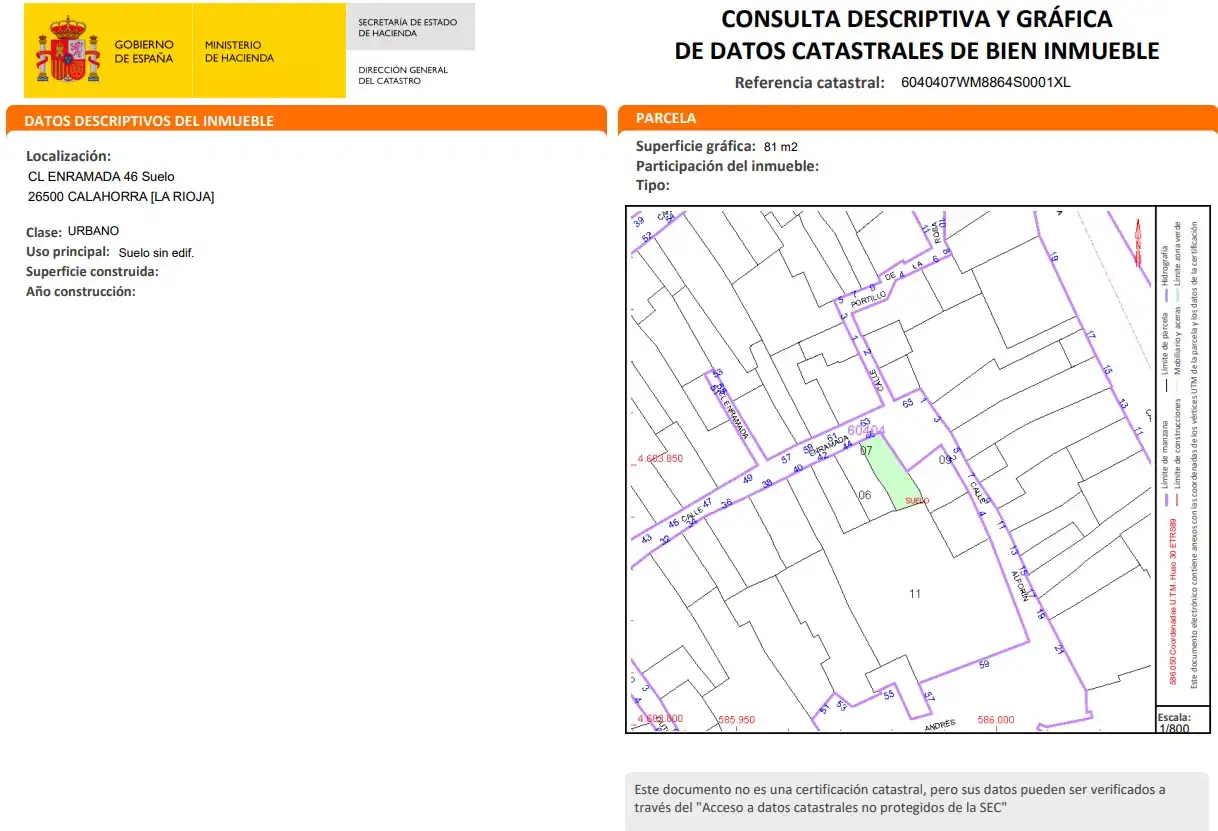Click the 'Tipo:' label
Image resolution: width=1218 pixels, height=831 pixels.
click(653, 185)
